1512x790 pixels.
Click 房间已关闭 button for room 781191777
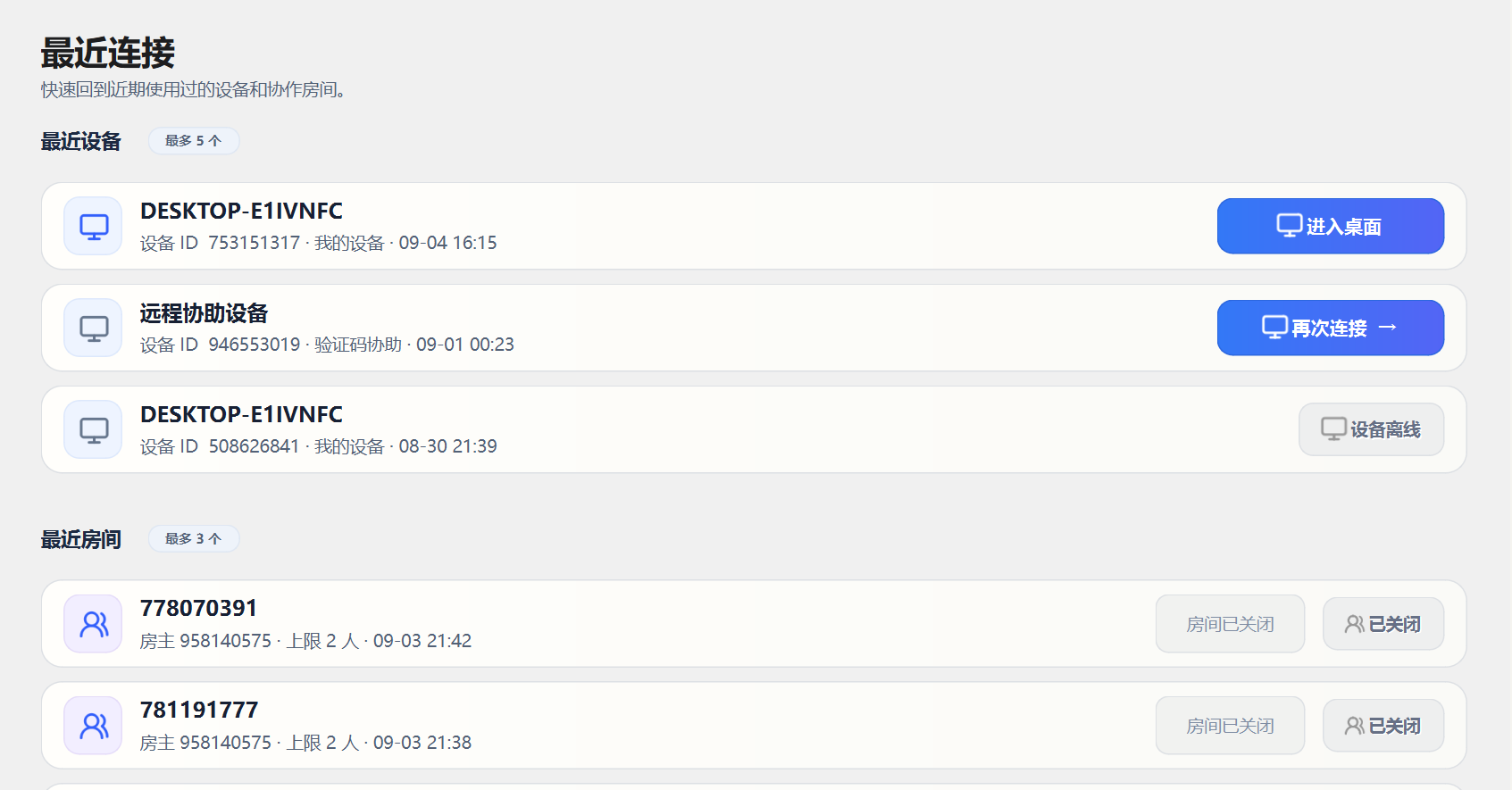coord(1230,726)
